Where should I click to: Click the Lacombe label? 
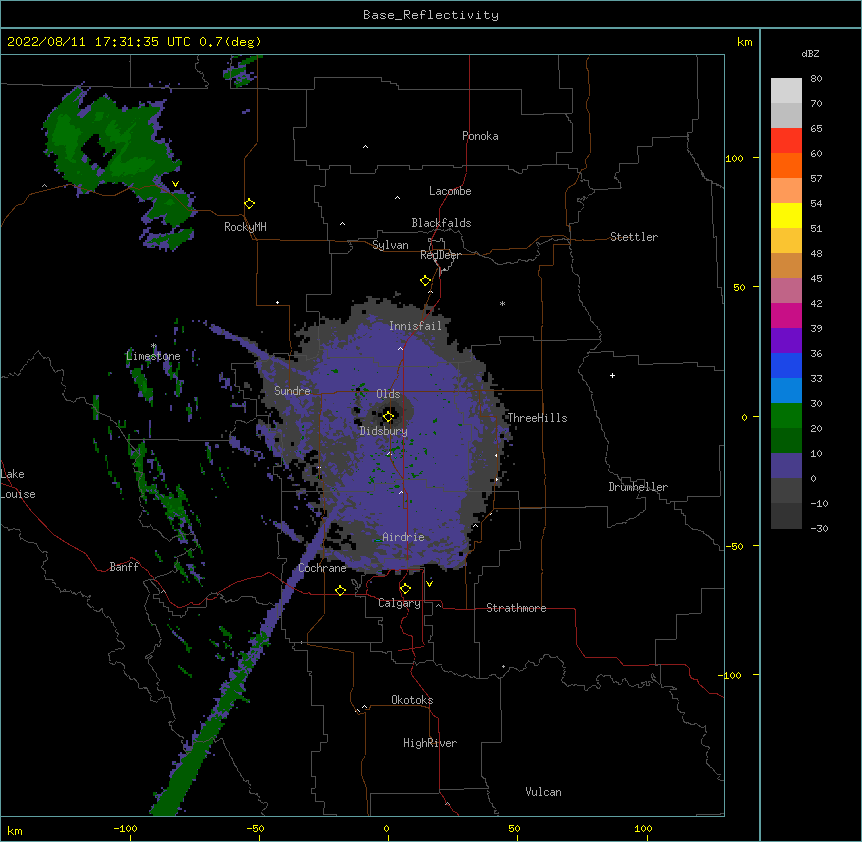(x=450, y=191)
